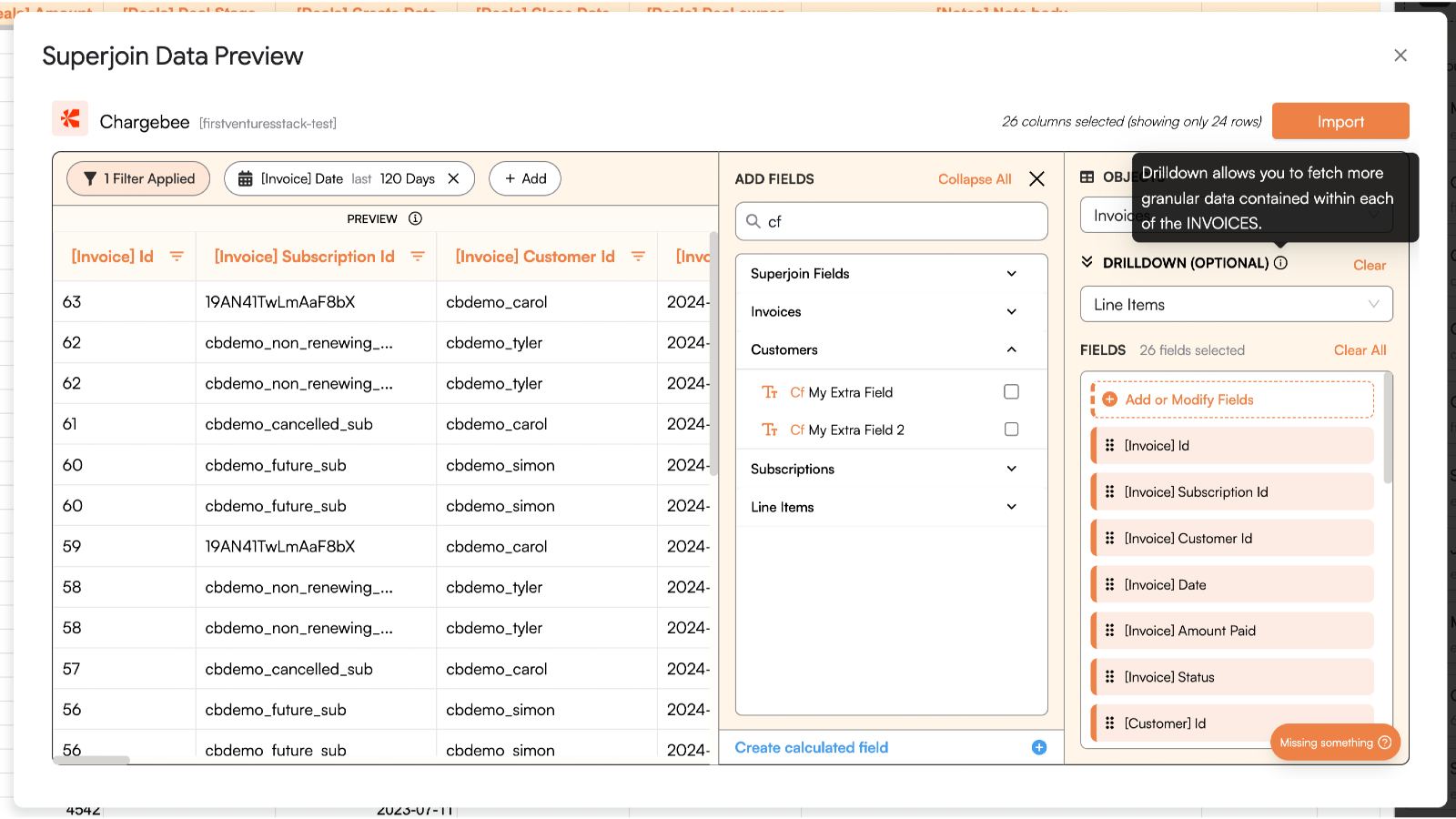The image size is (1456, 819).
Task: Expand the Subscriptions field group
Action: point(1011,469)
